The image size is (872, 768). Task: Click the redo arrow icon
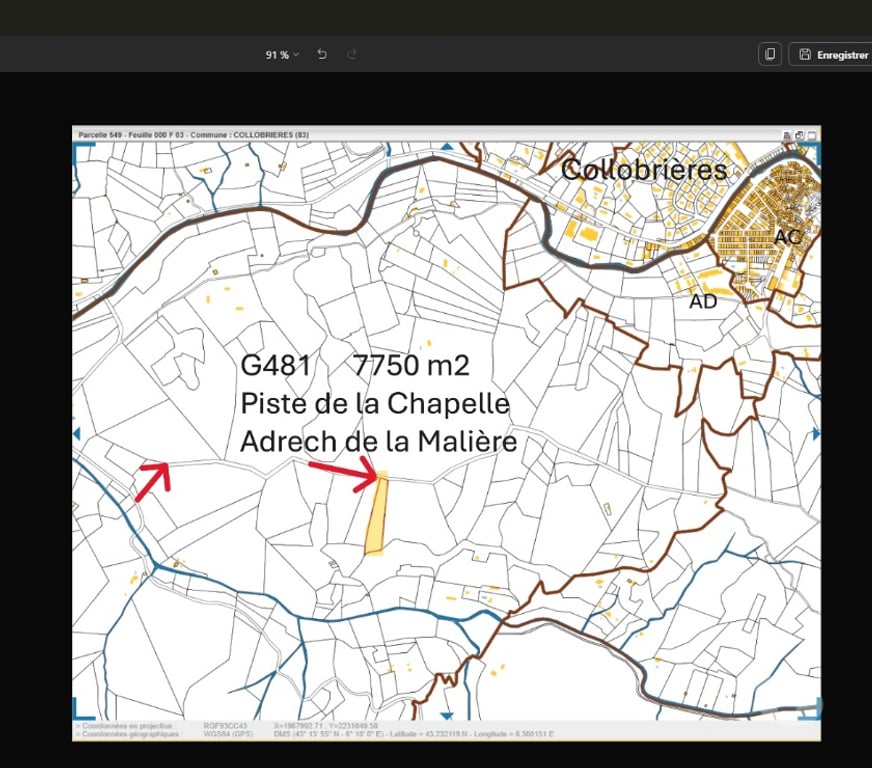tap(351, 55)
